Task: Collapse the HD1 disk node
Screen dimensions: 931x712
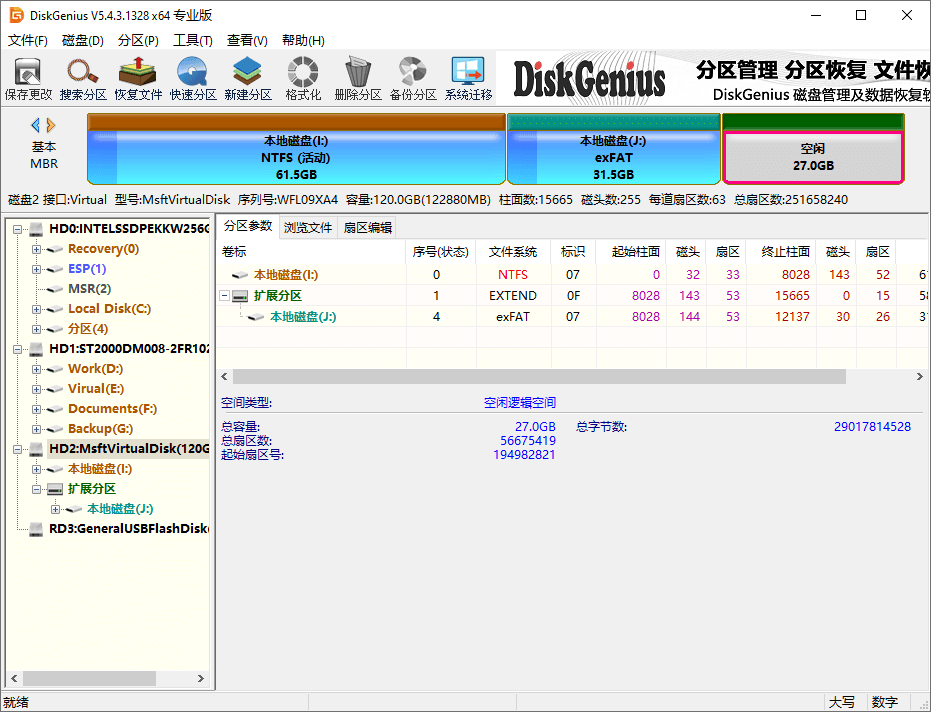Action: [17, 349]
